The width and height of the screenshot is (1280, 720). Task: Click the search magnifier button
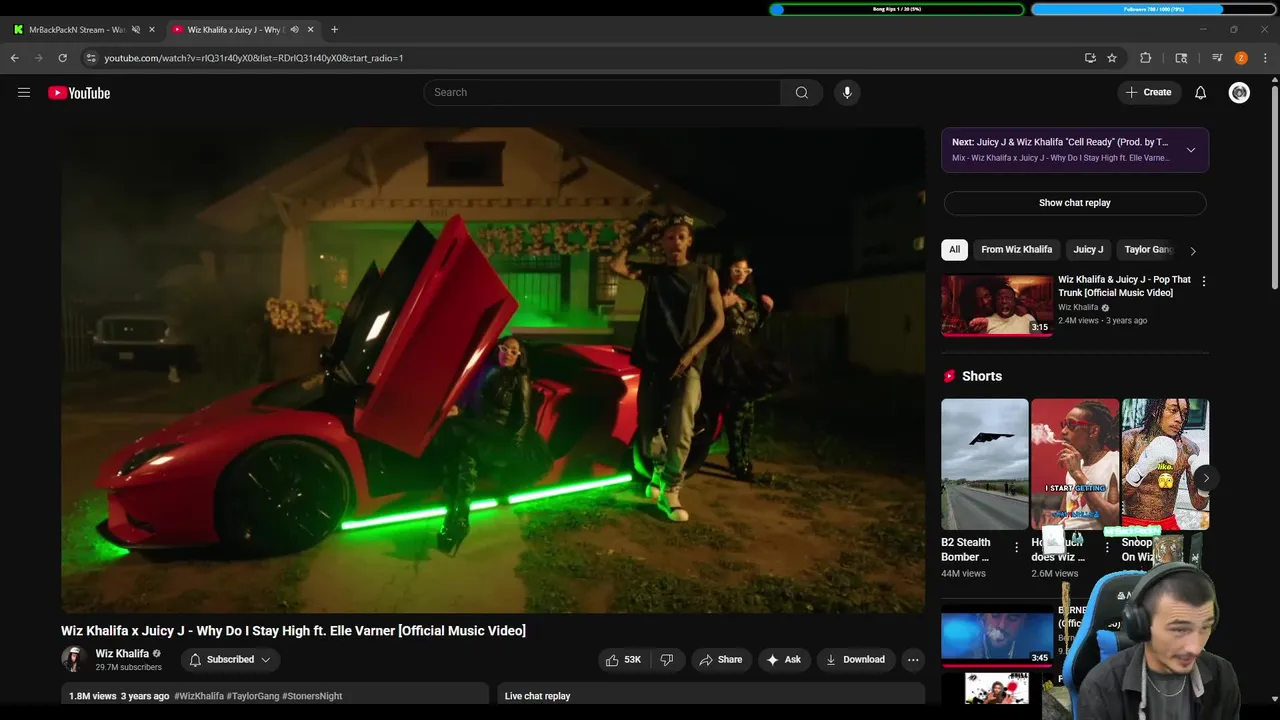pos(802,92)
